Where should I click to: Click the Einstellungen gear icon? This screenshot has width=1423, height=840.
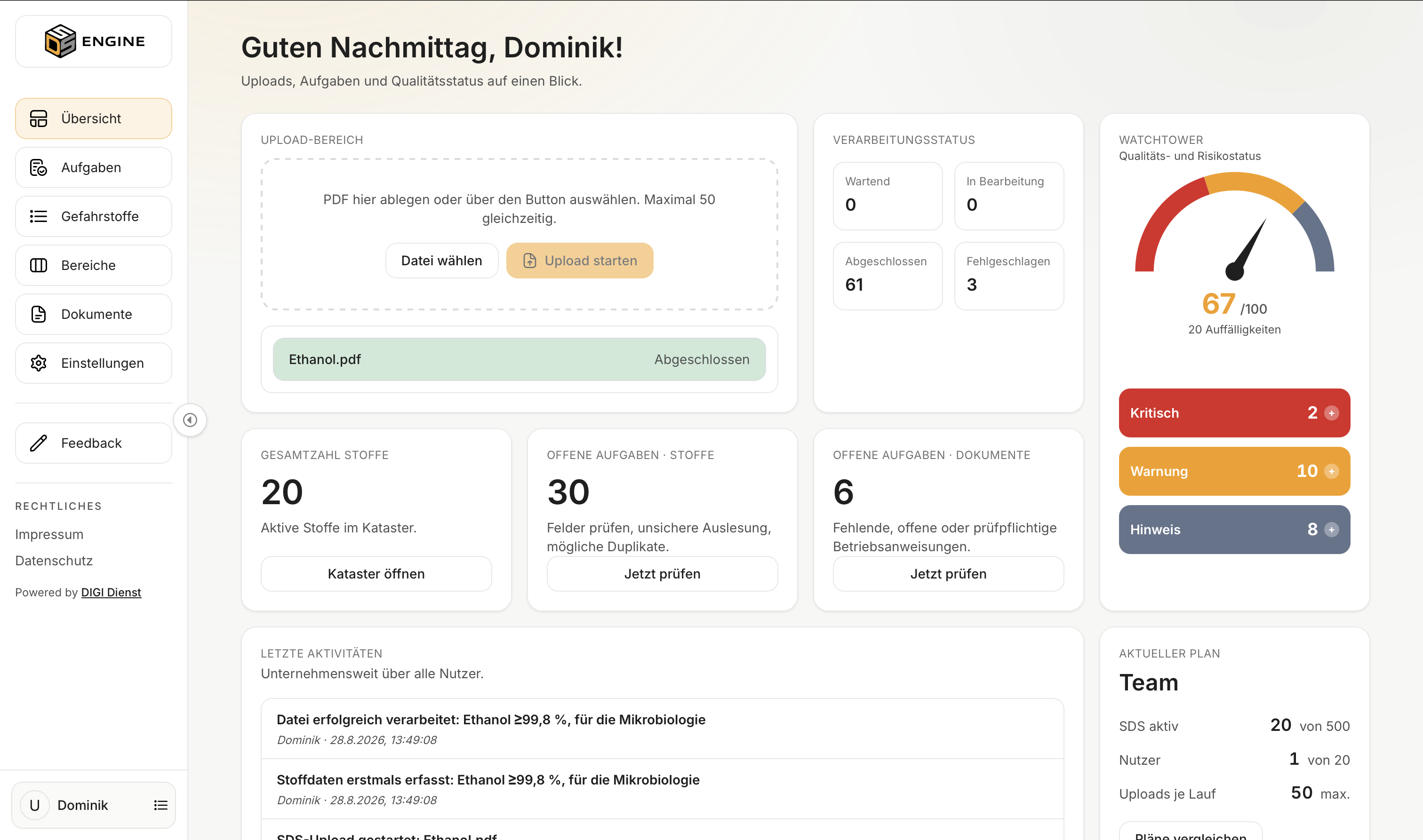39,364
